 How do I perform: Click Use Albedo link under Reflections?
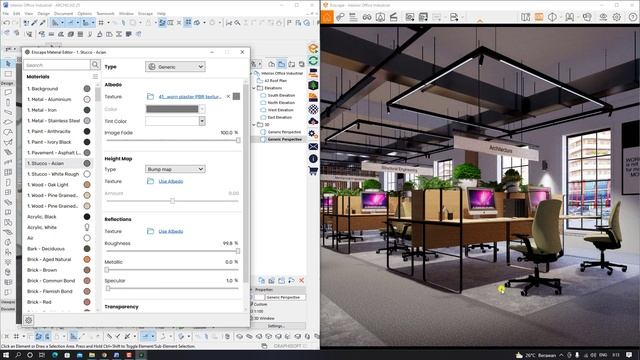pyautogui.click(x=171, y=231)
